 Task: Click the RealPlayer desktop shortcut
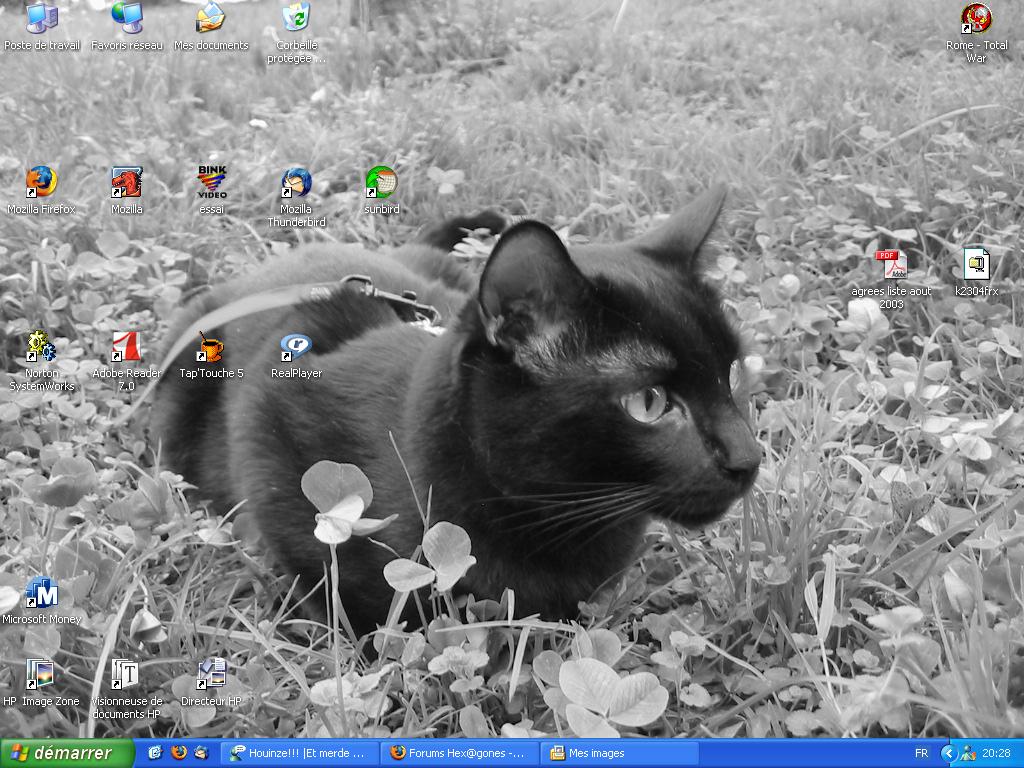pos(296,347)
